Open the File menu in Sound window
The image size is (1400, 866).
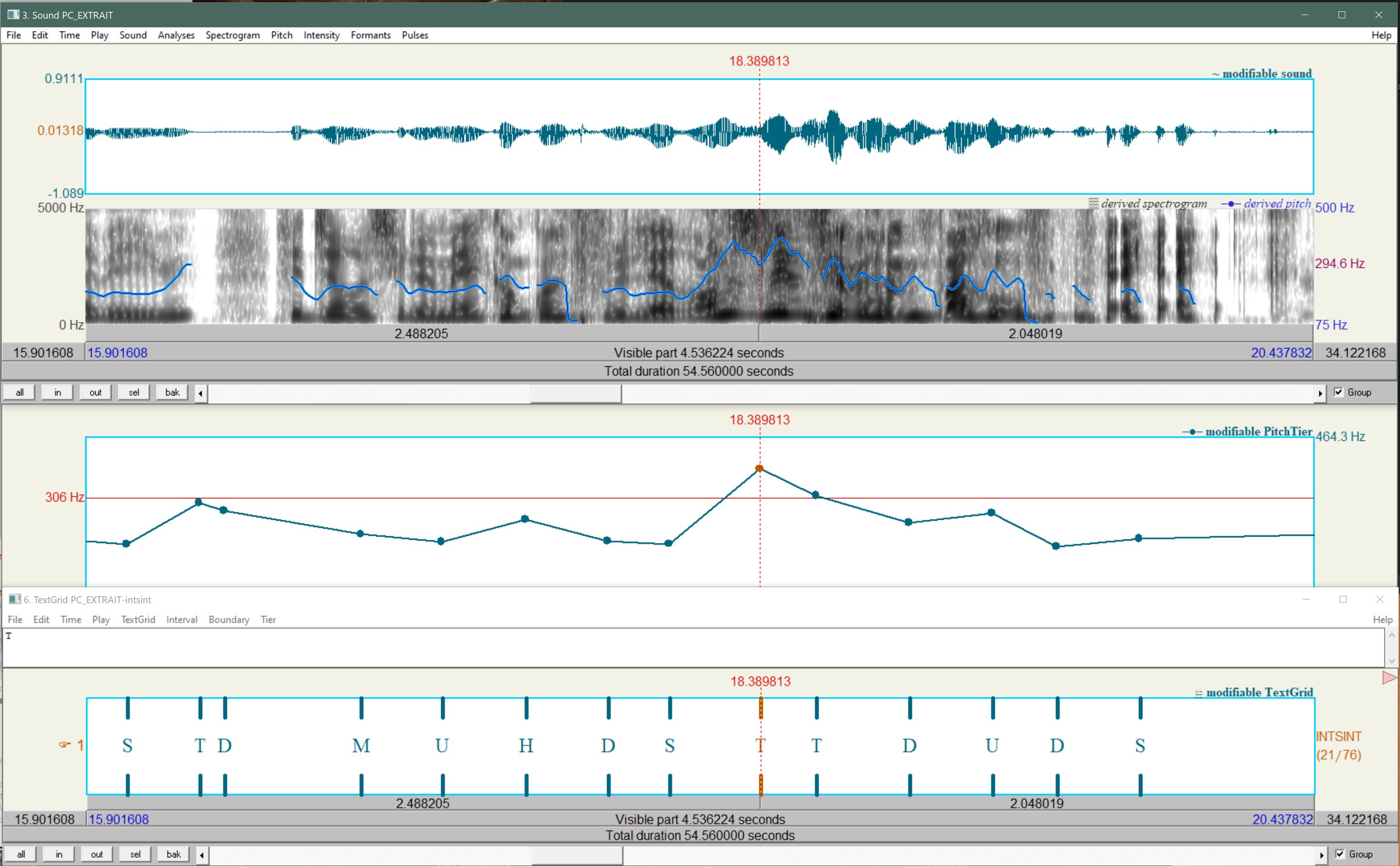click(14, 35)
